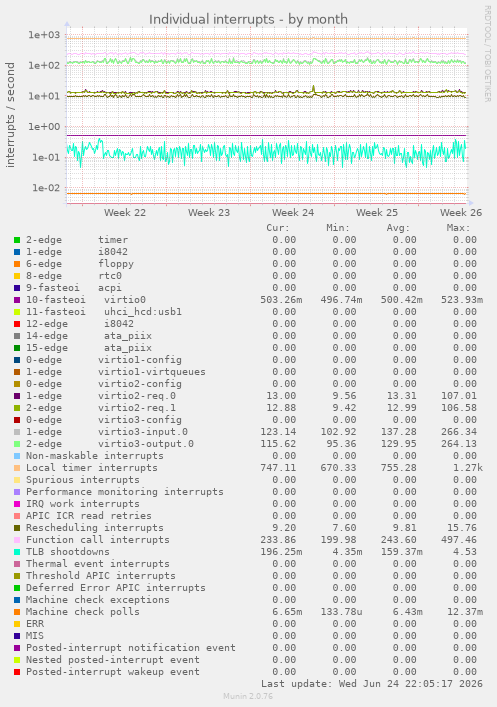497x707 pixels.
Task: Click the Last update timestamp line
Action: click(372, 684)
